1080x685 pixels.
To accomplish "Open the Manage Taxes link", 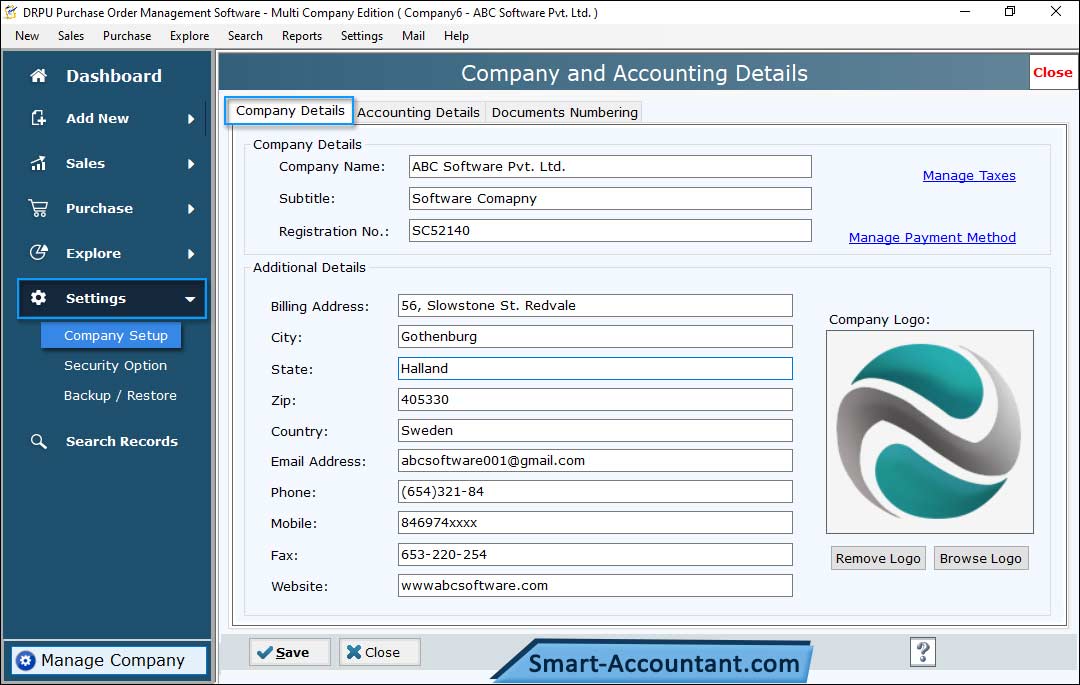I will coord(968,176).
